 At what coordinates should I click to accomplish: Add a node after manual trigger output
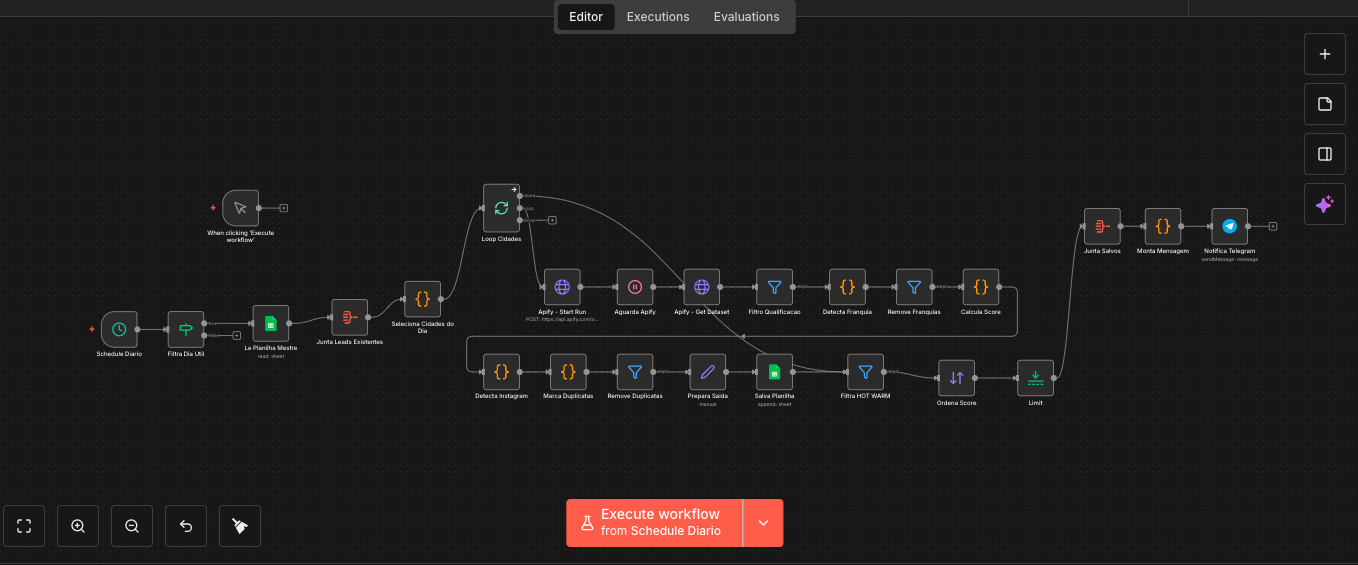click(284, 208)
